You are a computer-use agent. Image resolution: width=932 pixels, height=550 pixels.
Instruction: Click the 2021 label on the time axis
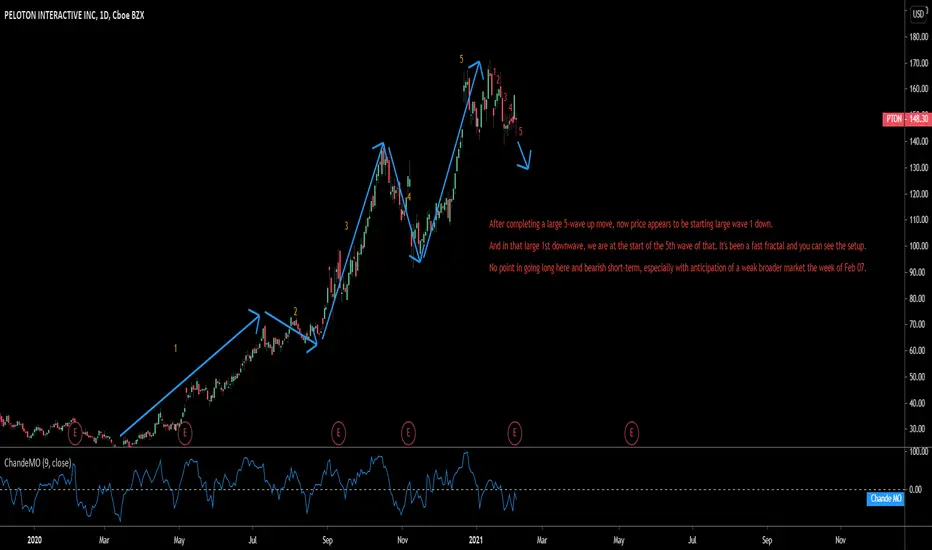click(x=476, y=540)
